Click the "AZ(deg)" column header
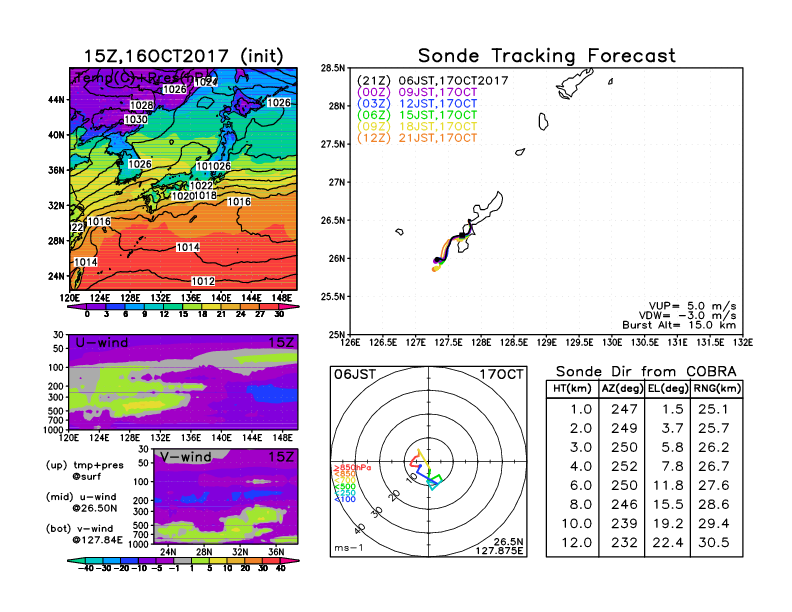 pos(622,389)
